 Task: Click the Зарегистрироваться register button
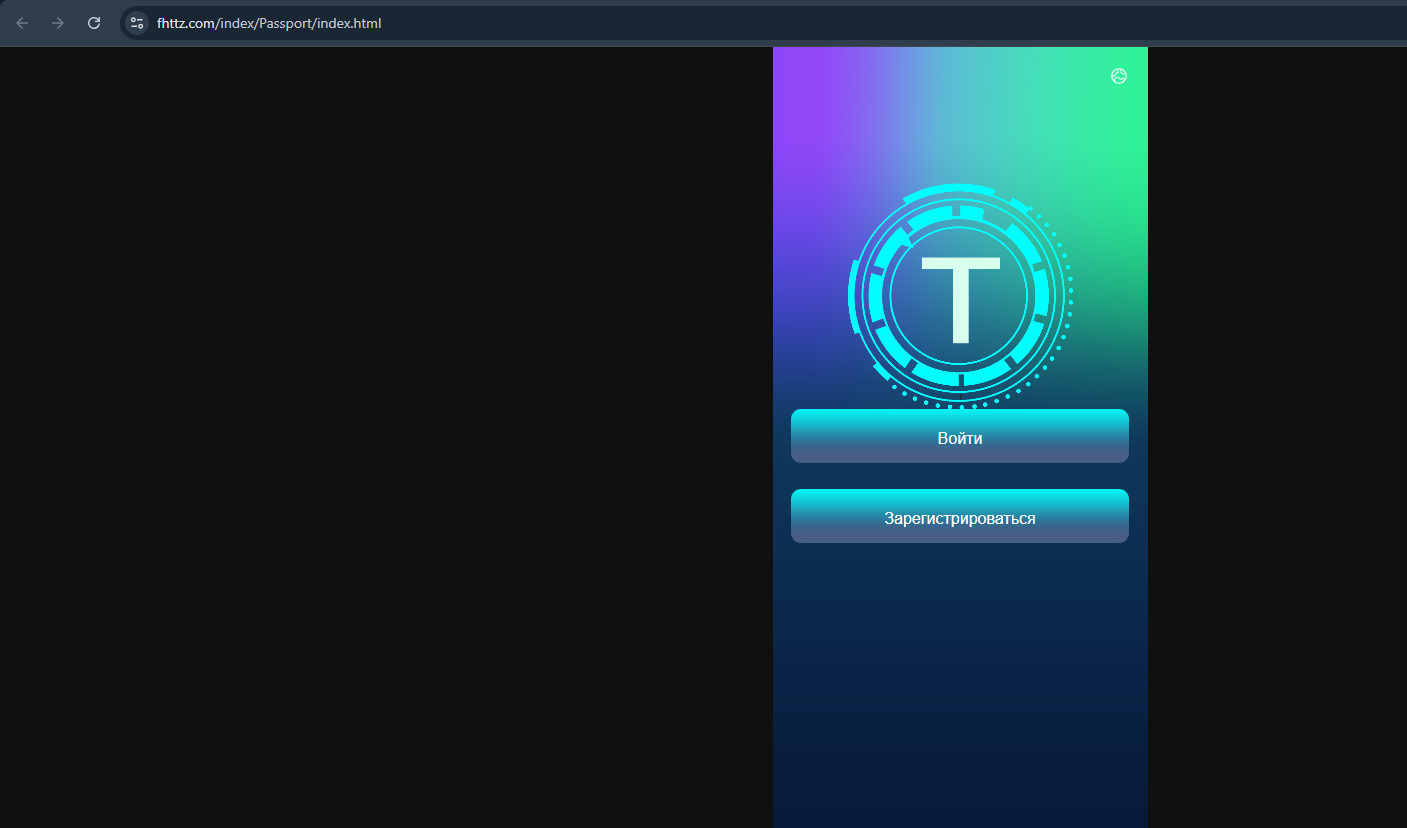[x=959, y=516]
